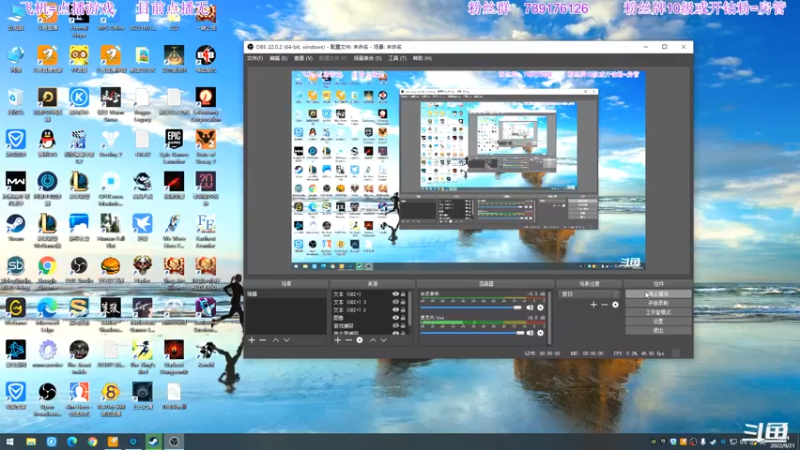The image size is (800, 450).
Task: Open Windows Start menu
Action: point(10,441)
